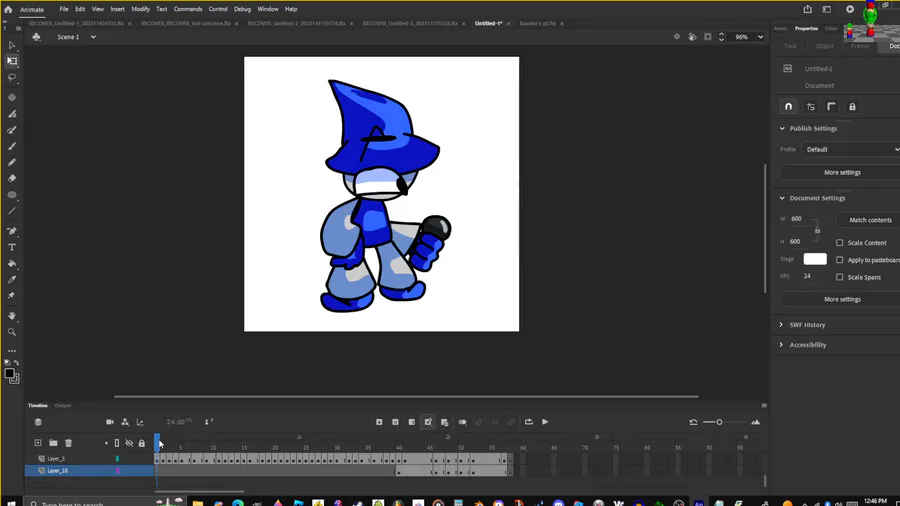Open the Modify menu

click(140, 9)
